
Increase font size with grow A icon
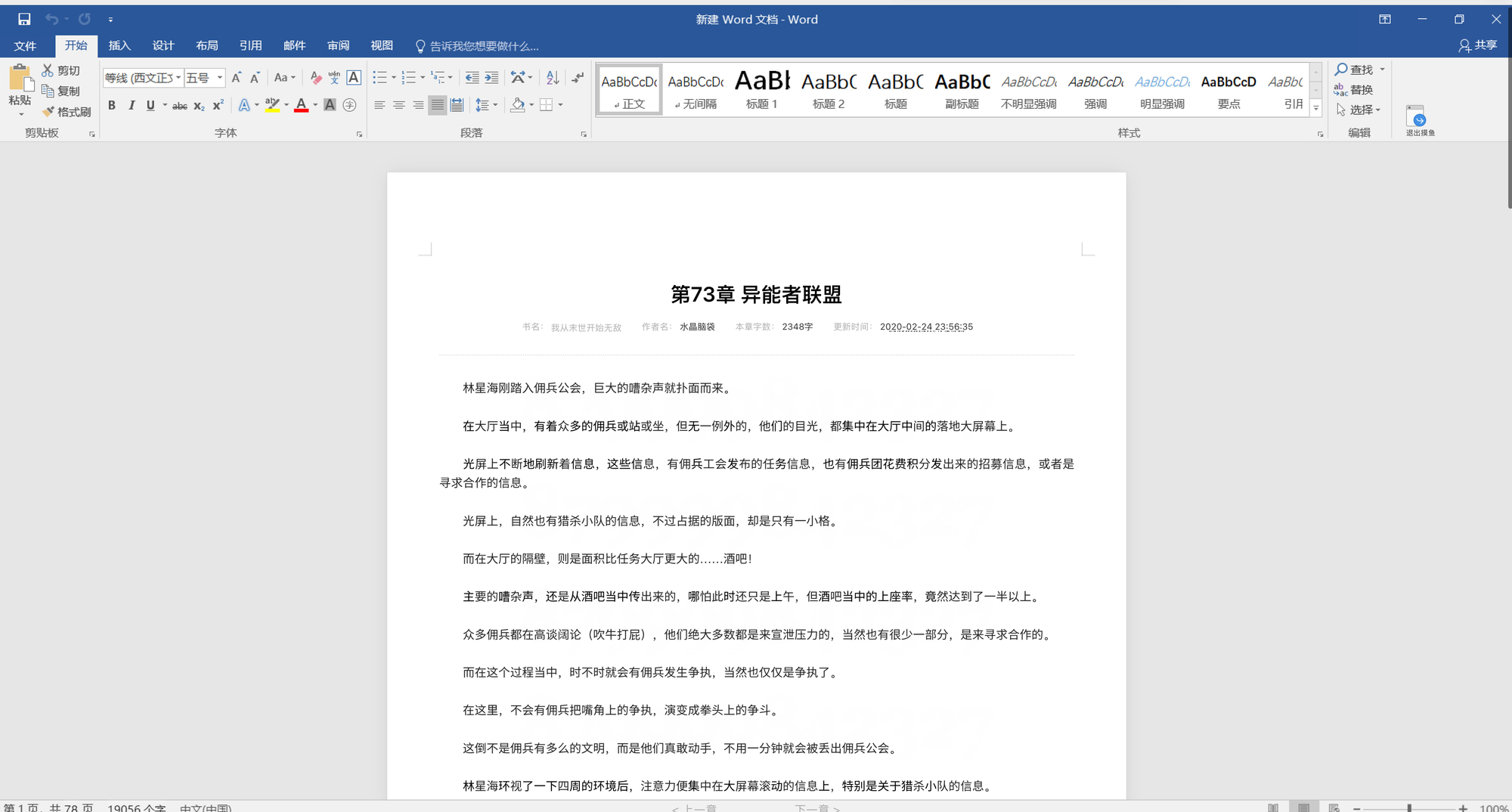point(237,78)
